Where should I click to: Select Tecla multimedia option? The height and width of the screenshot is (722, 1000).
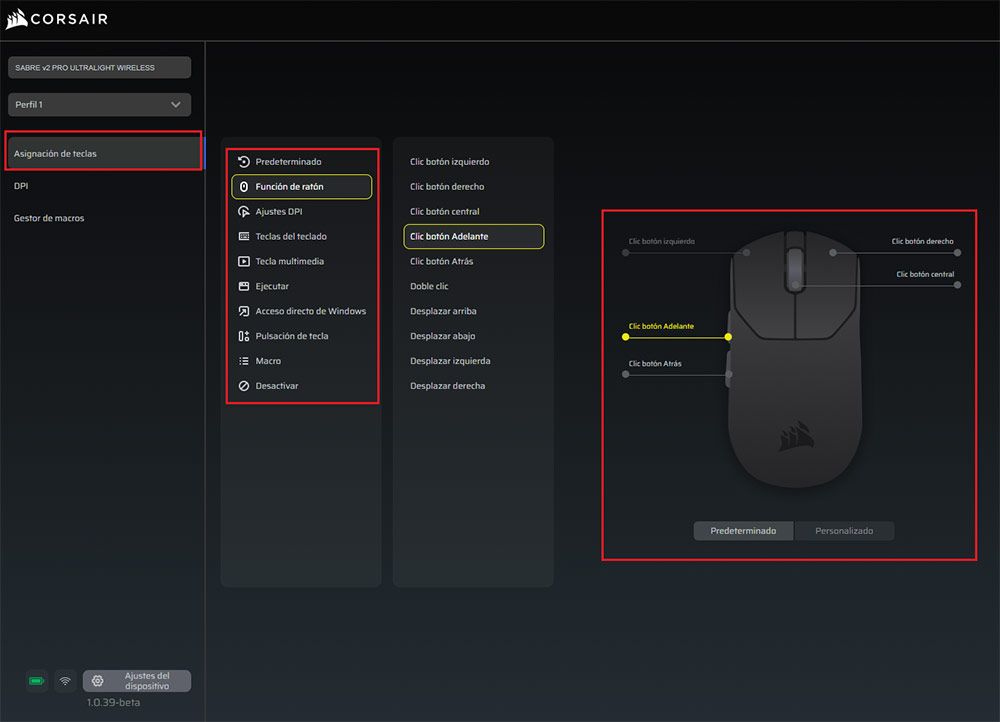[302, 262]
